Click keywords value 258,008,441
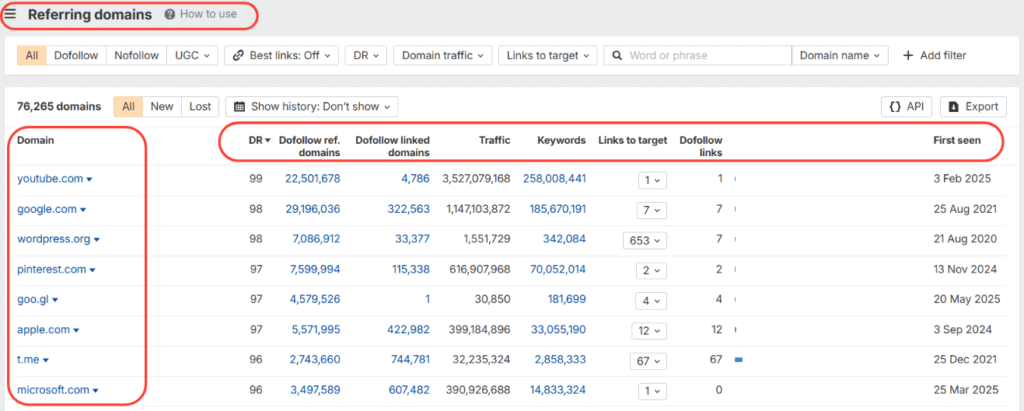Viewport: 1024px width, 411px height. pos(554,178)
